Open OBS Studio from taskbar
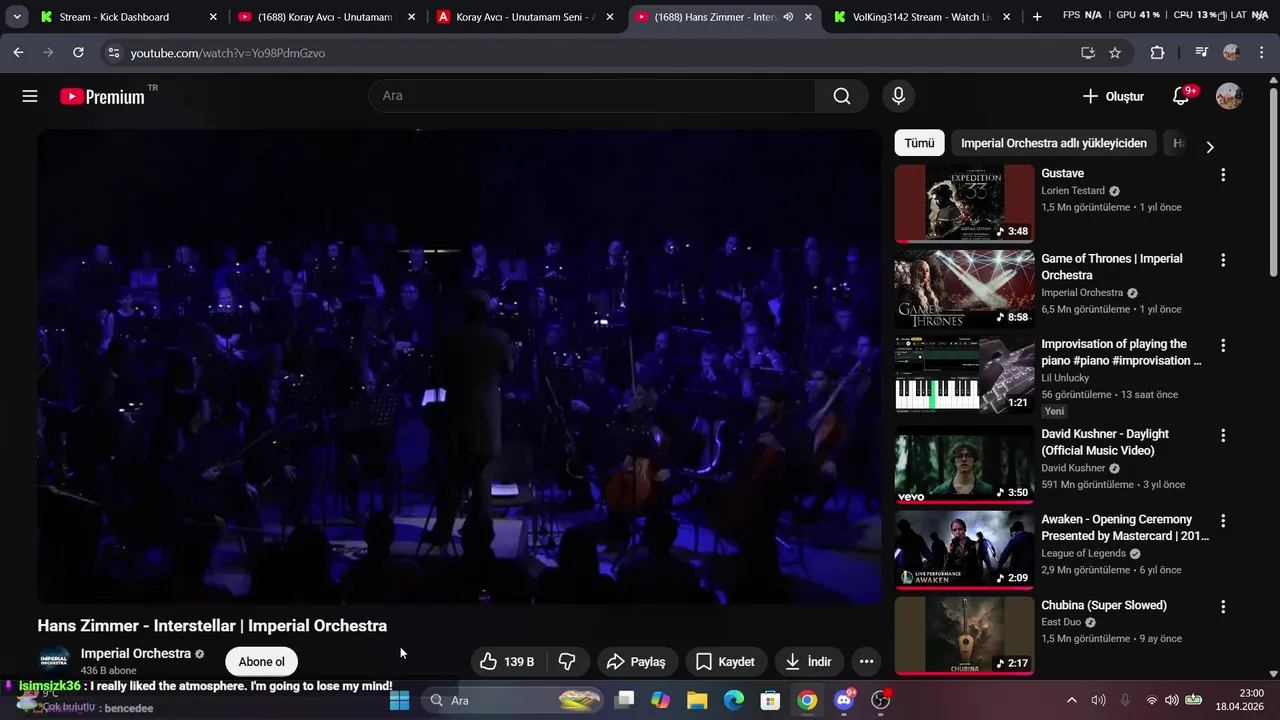The image size is (1280, 720). pos(881,700)
